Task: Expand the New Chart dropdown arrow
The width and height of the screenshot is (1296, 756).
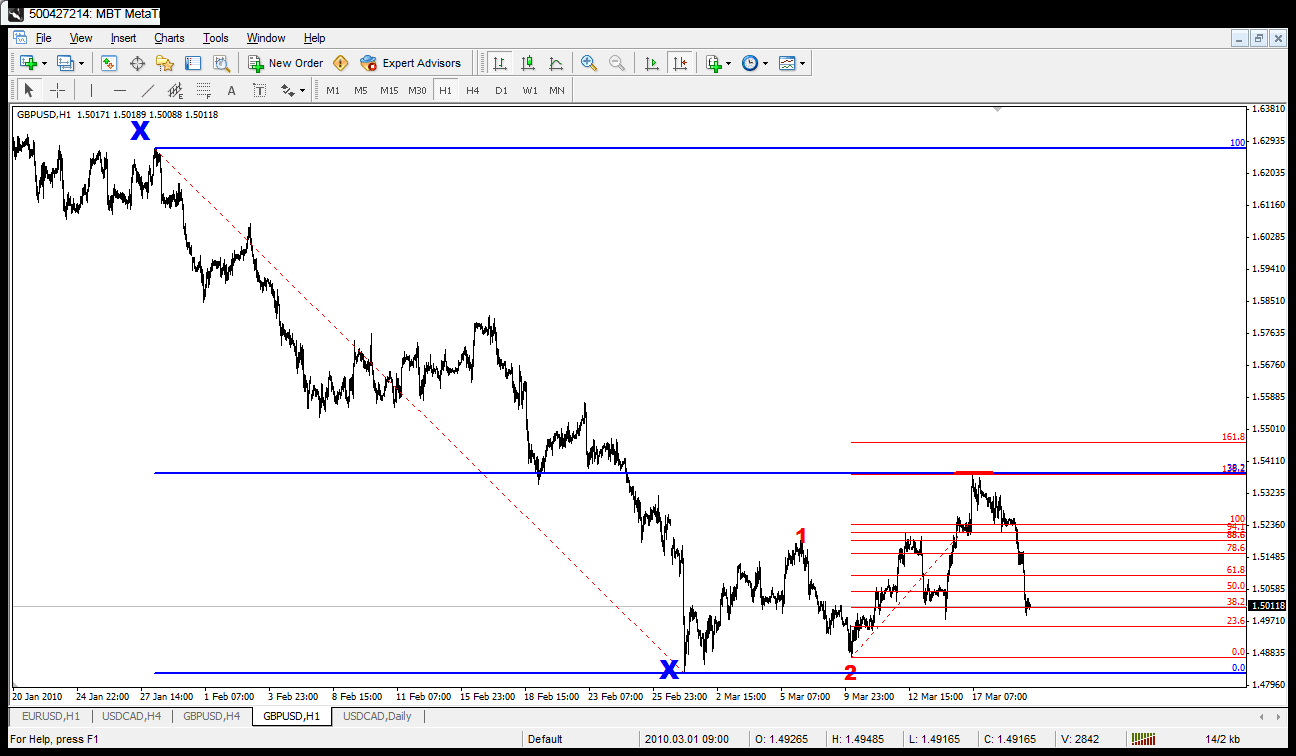Action: pyautogui.click(x=44, y=63)
